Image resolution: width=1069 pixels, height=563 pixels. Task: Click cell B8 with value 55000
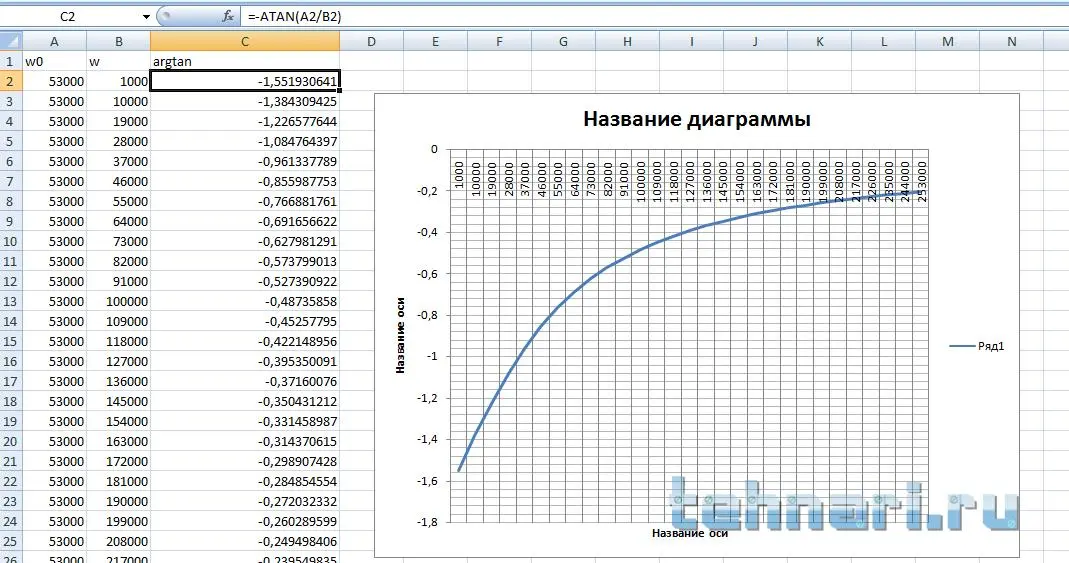pyautogui.click(x=119, y=202)
